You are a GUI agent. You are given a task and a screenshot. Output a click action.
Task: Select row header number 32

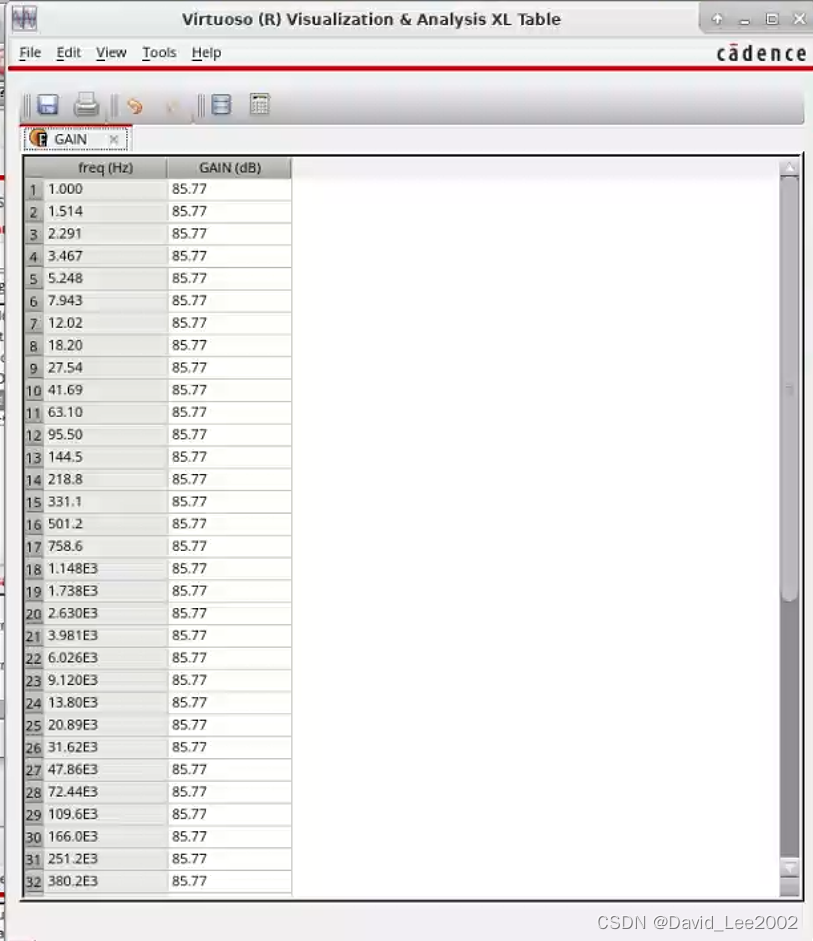tap(34, 882)
